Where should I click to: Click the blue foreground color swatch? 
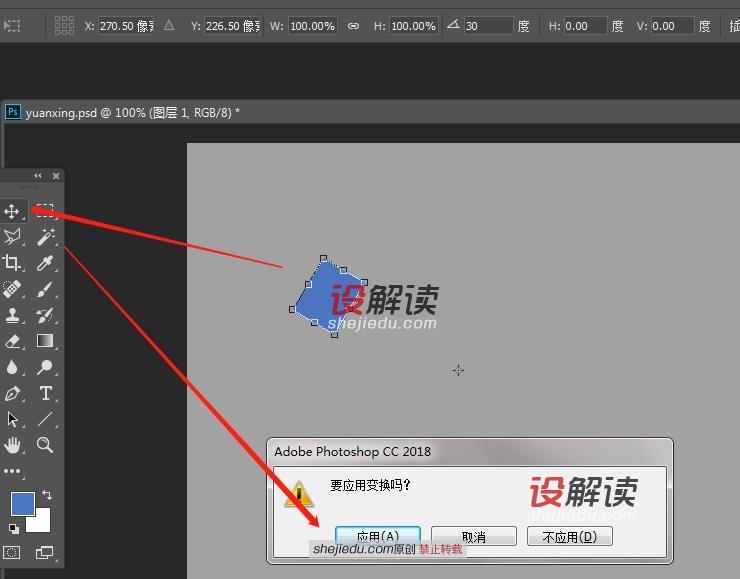coord(22,503)
